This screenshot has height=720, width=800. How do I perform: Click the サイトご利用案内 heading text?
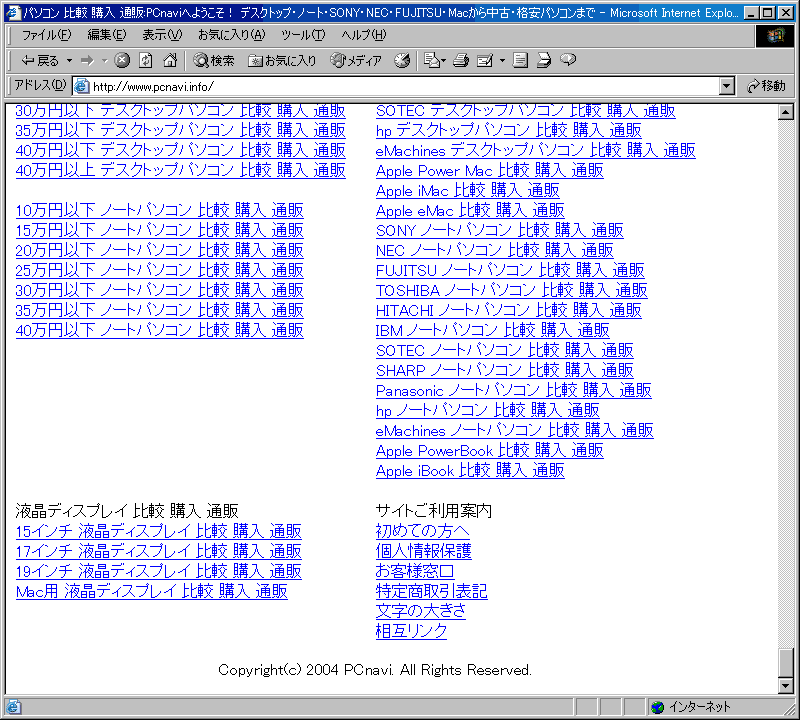pos(434,511)
